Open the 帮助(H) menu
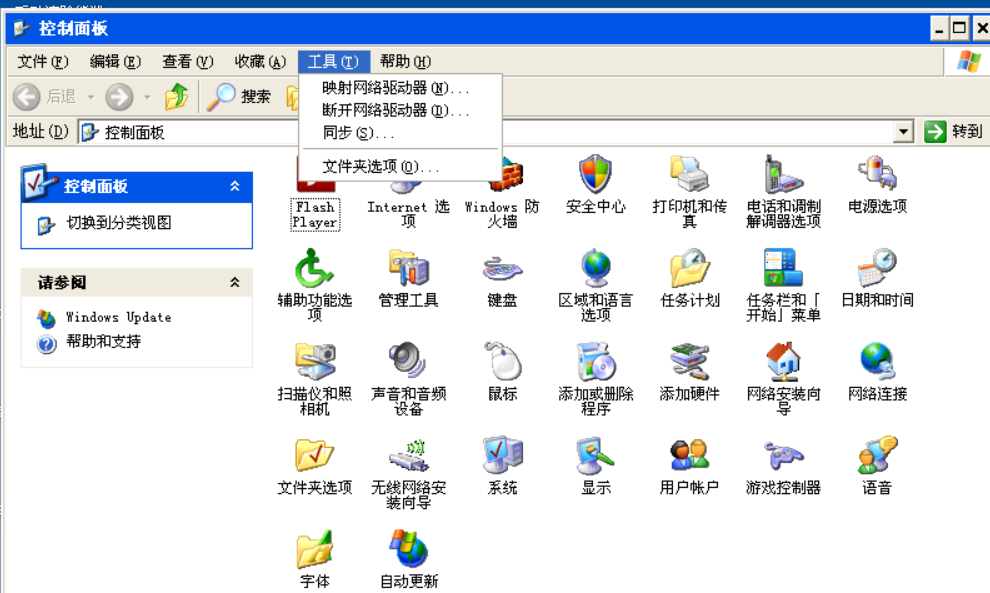The image size is (990, 593). [x=405, y=62]
